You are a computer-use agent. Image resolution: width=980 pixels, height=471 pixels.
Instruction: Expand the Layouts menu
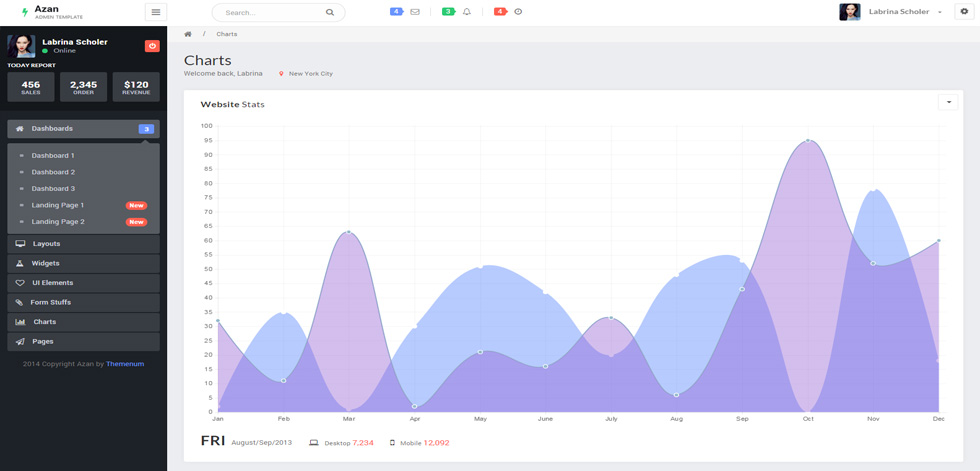(83, 244)
